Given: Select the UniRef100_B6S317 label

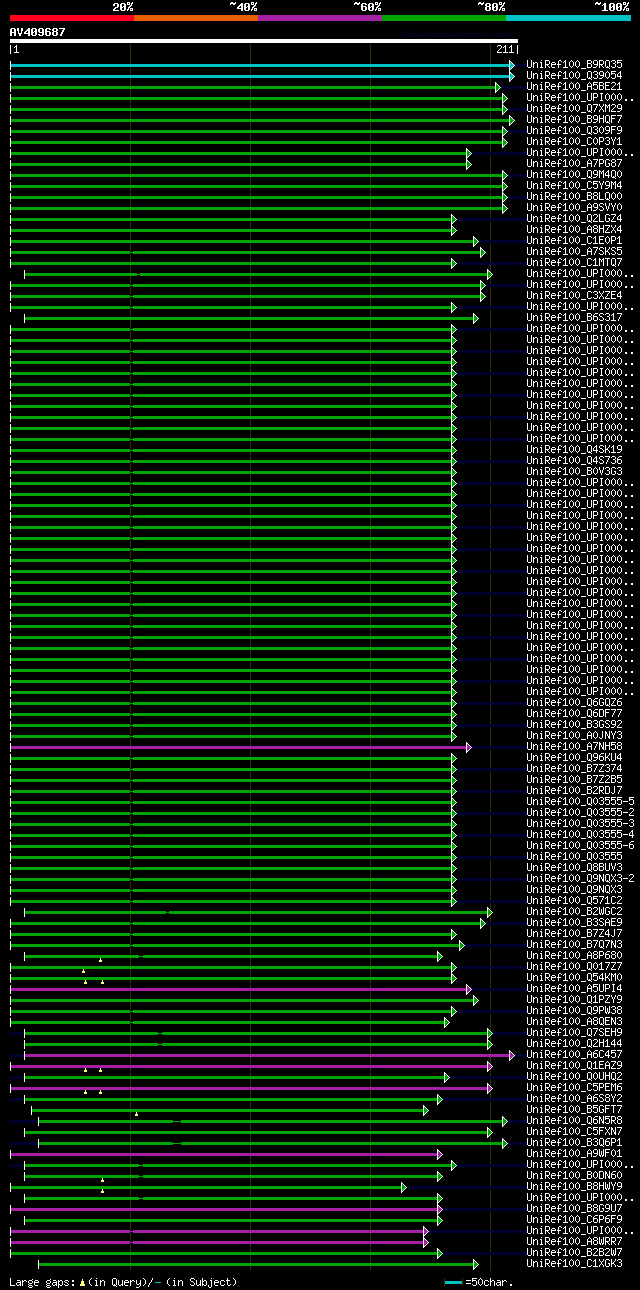Looking at the screenshot, I should click(574, 317).
